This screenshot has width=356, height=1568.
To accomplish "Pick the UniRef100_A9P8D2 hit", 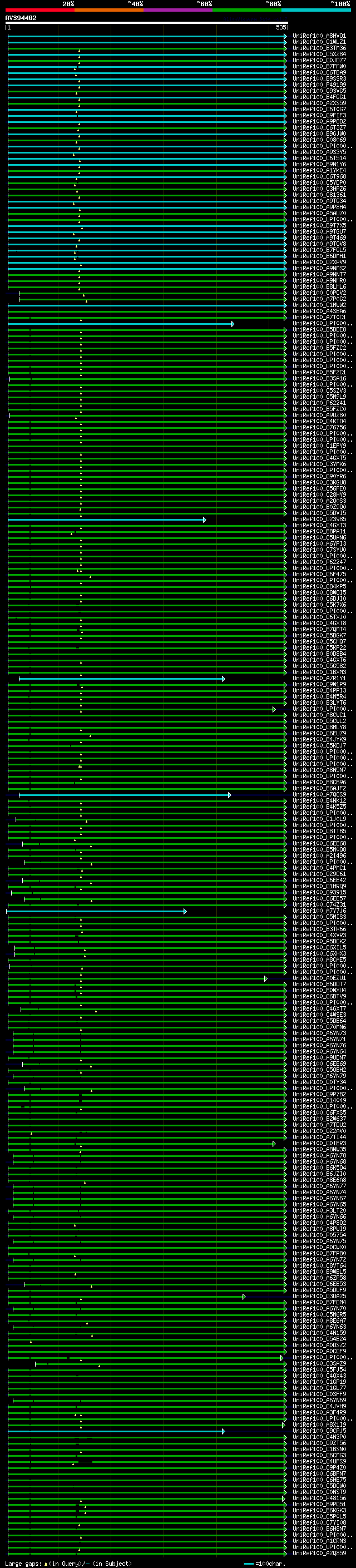I will coord(319,121).
